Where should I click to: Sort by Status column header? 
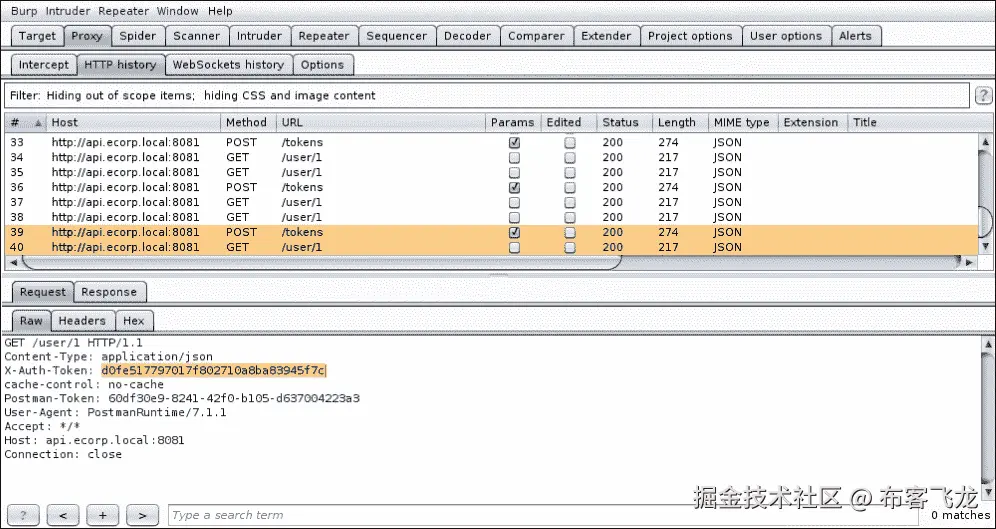coord(625,123)
